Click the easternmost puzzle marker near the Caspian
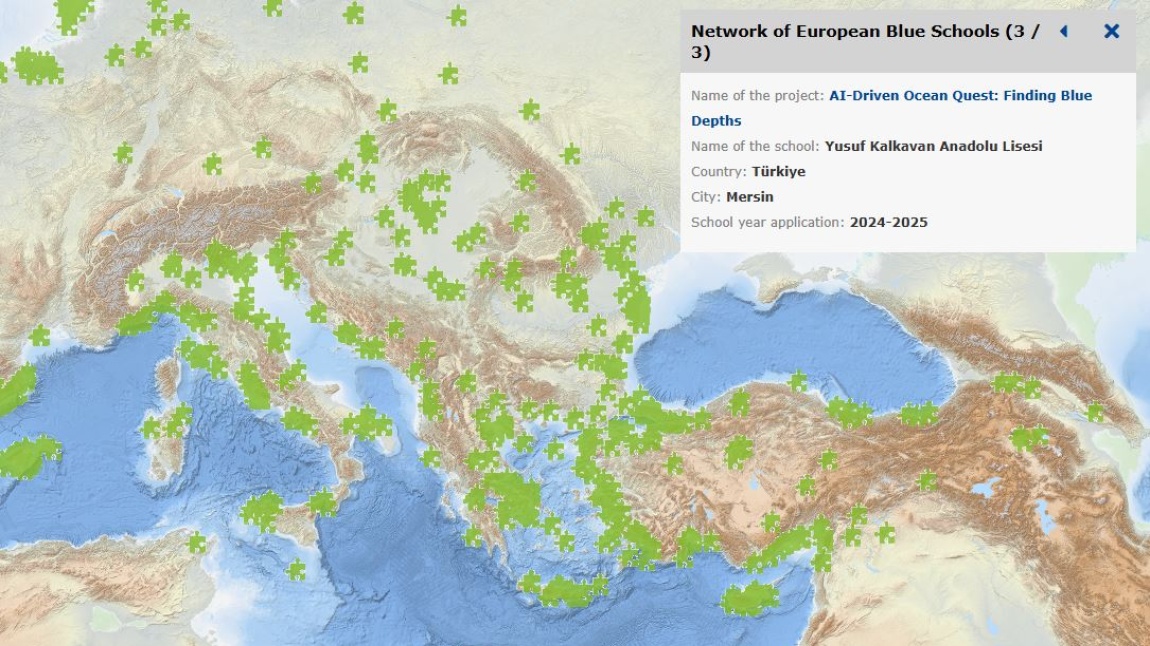 [1096, 411]
